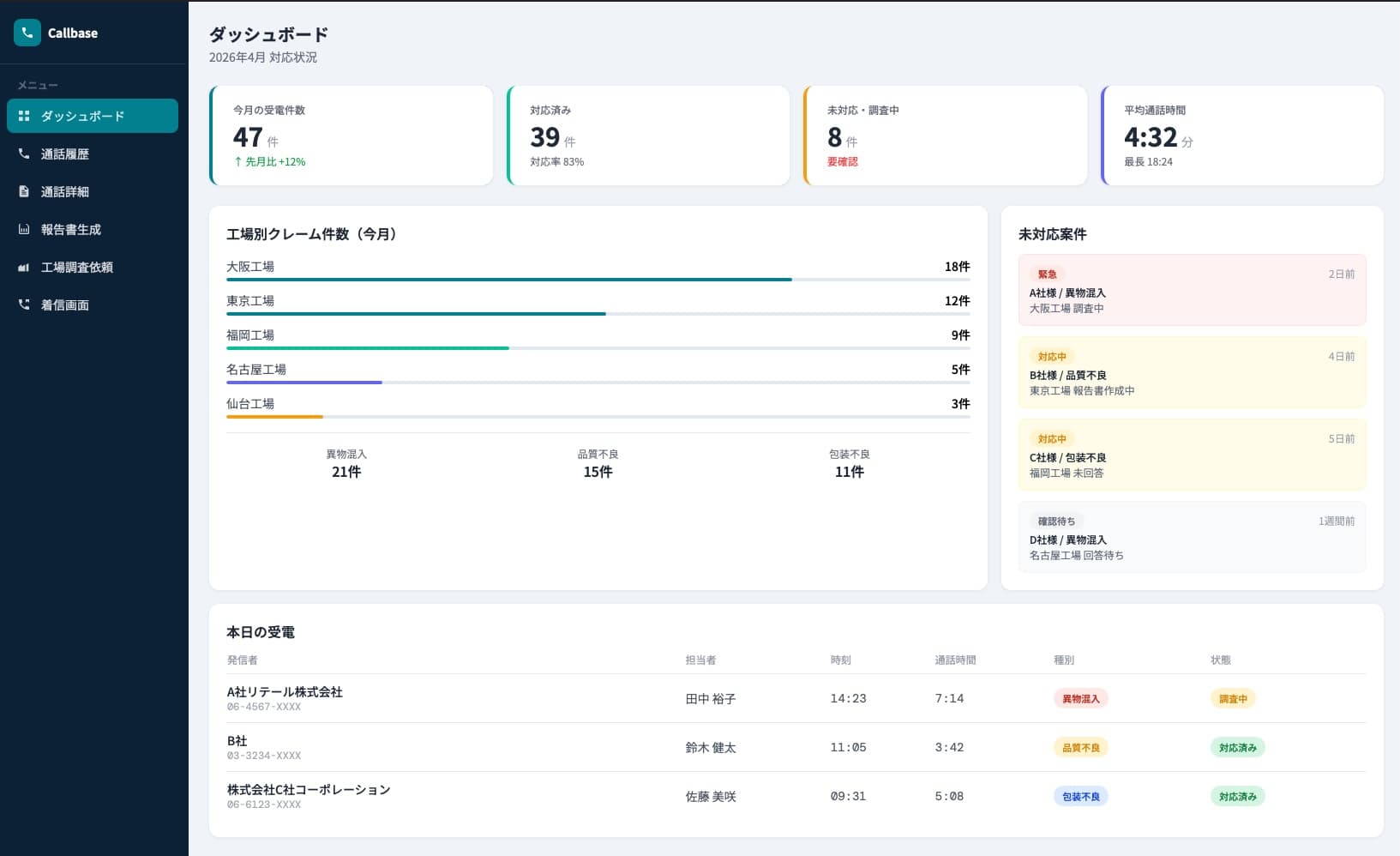
Task: Click the 緊急 badge
Action: (x=1047, y=274)
